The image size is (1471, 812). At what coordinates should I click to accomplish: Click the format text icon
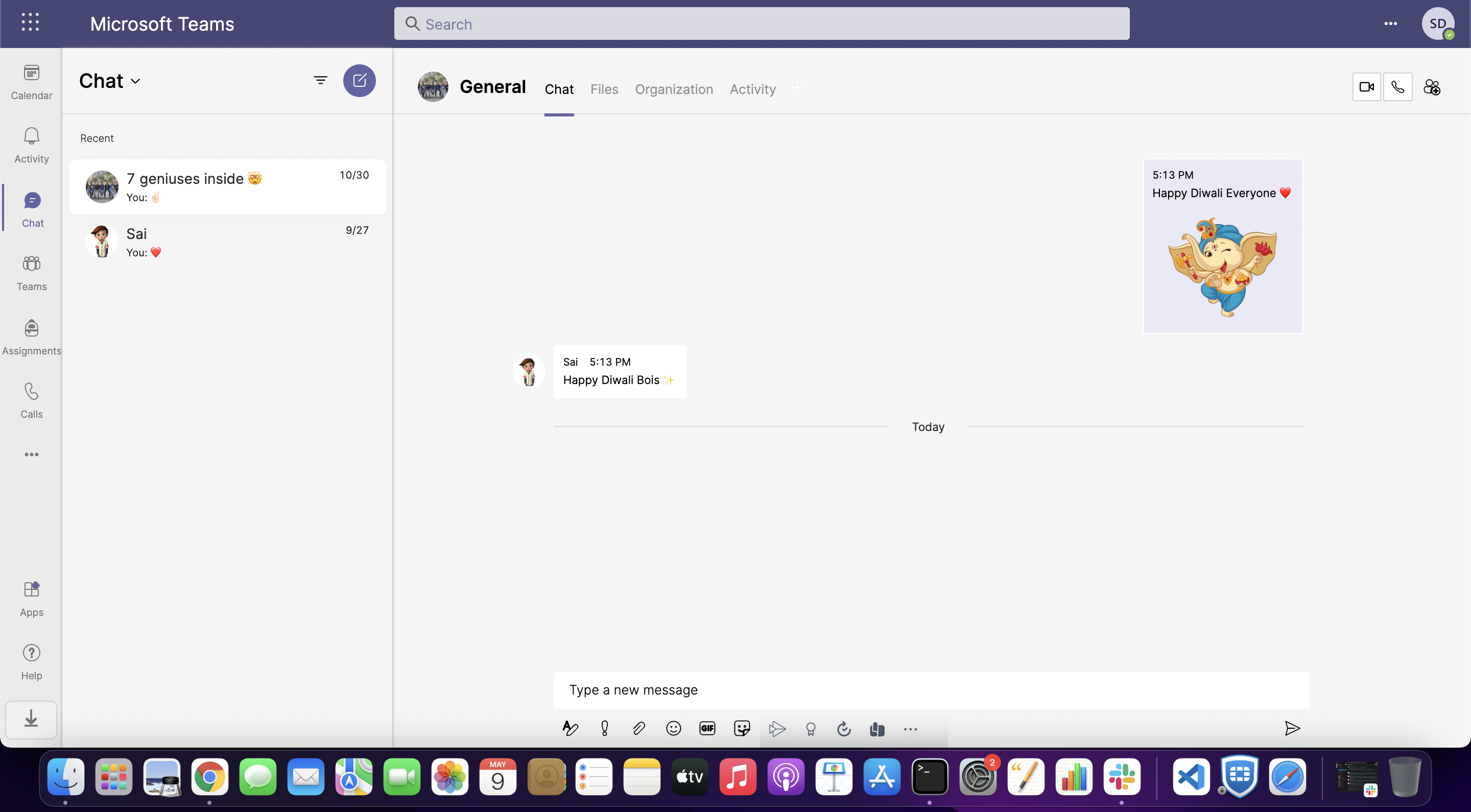(570, 728)
